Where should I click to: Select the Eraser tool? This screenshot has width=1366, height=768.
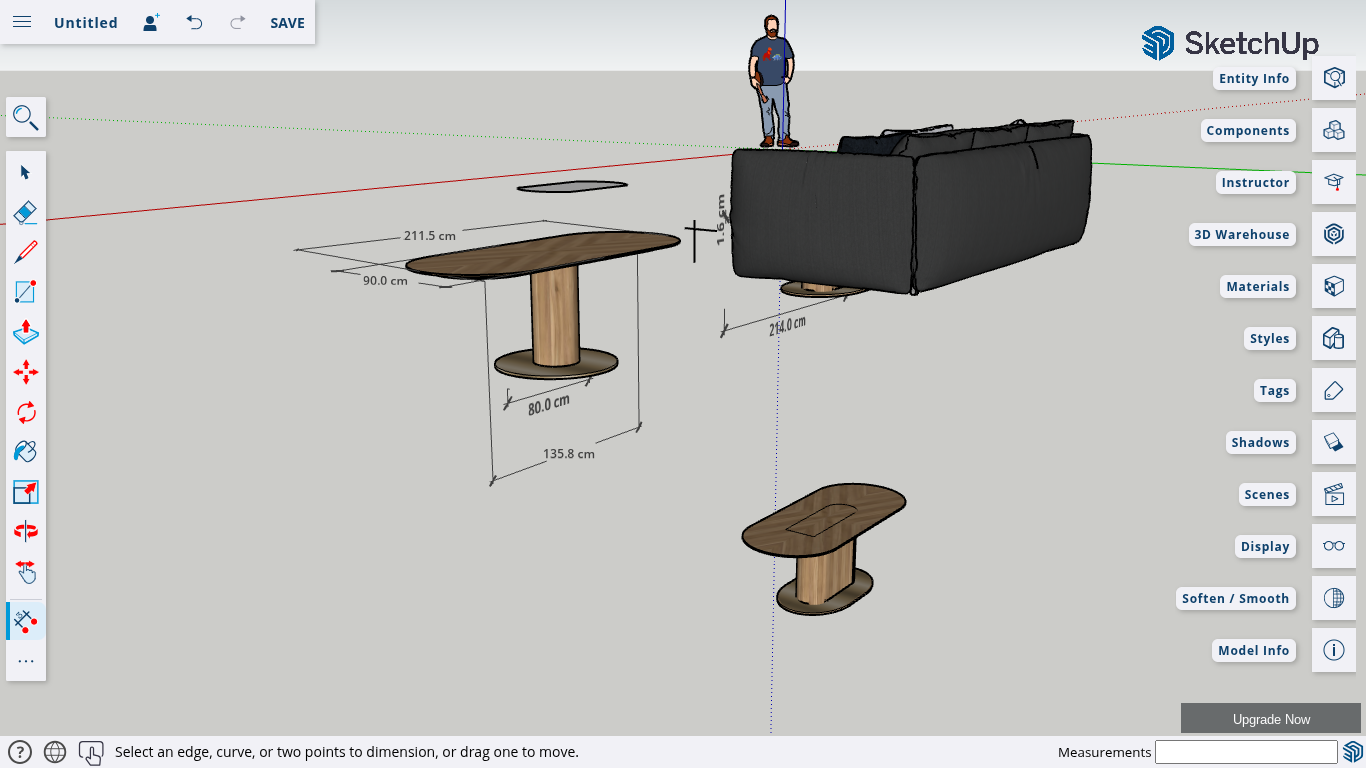(26, 212)
